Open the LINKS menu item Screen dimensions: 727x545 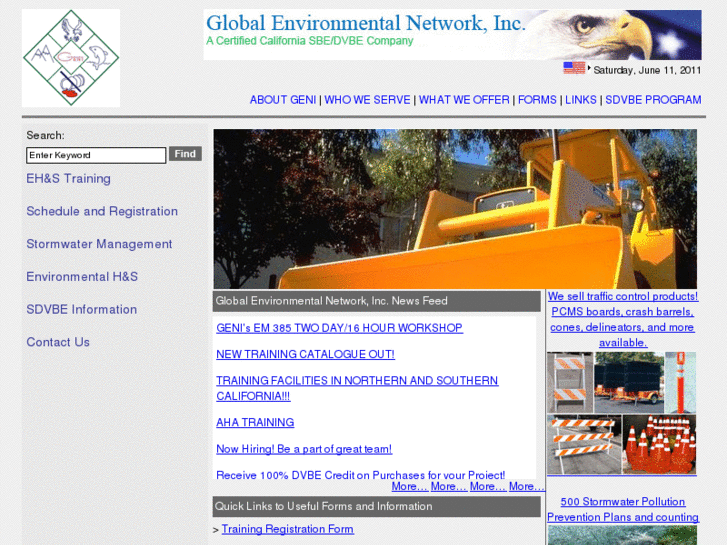tap(580, 100)
